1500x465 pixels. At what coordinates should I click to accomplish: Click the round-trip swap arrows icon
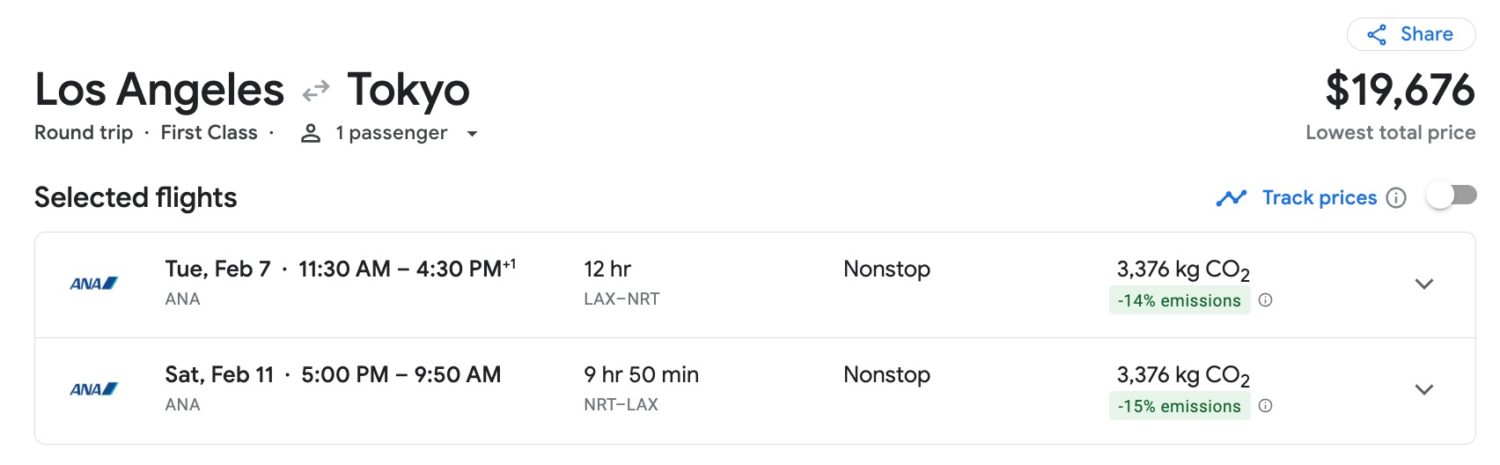[x=316, y=91]
